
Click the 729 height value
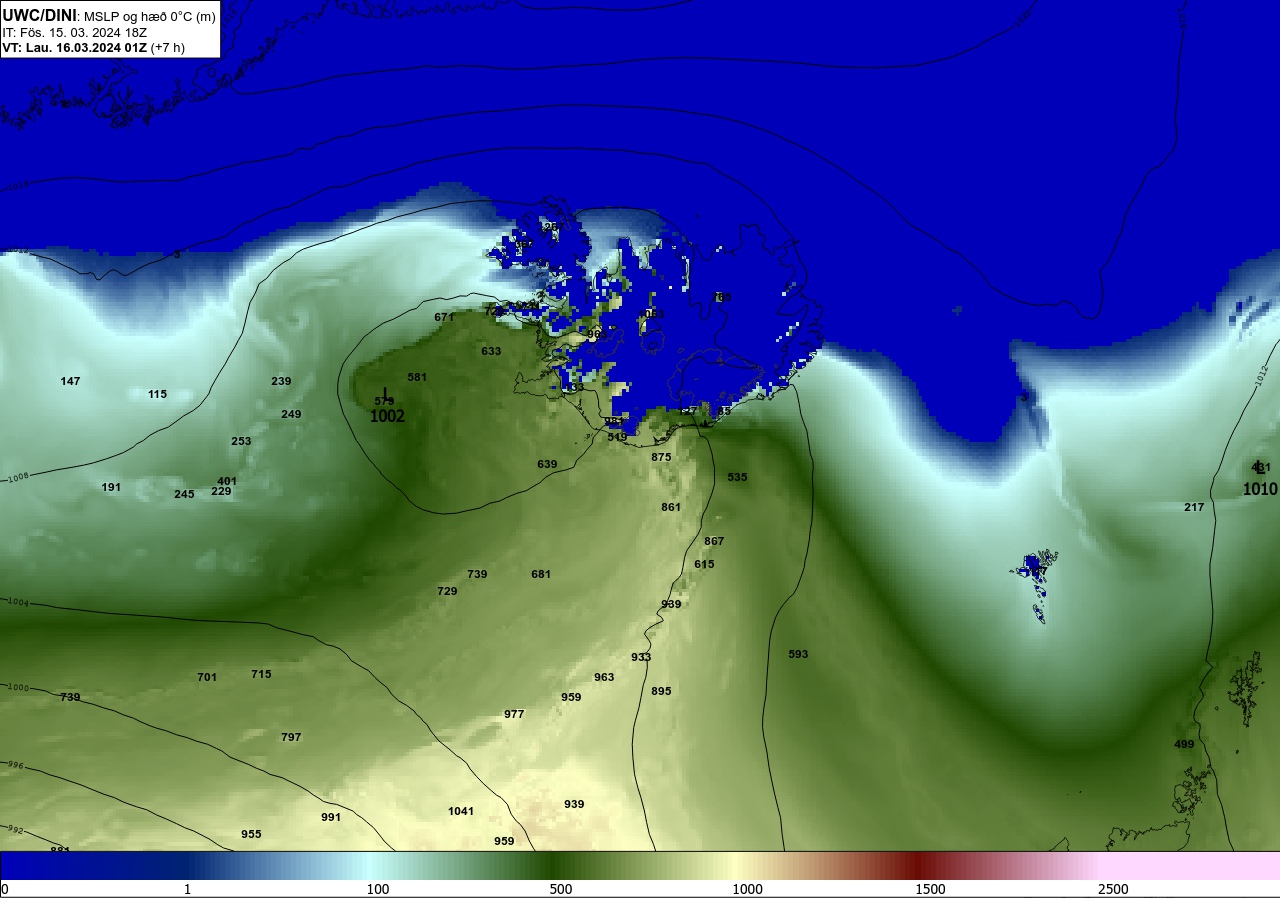point(447,591)
